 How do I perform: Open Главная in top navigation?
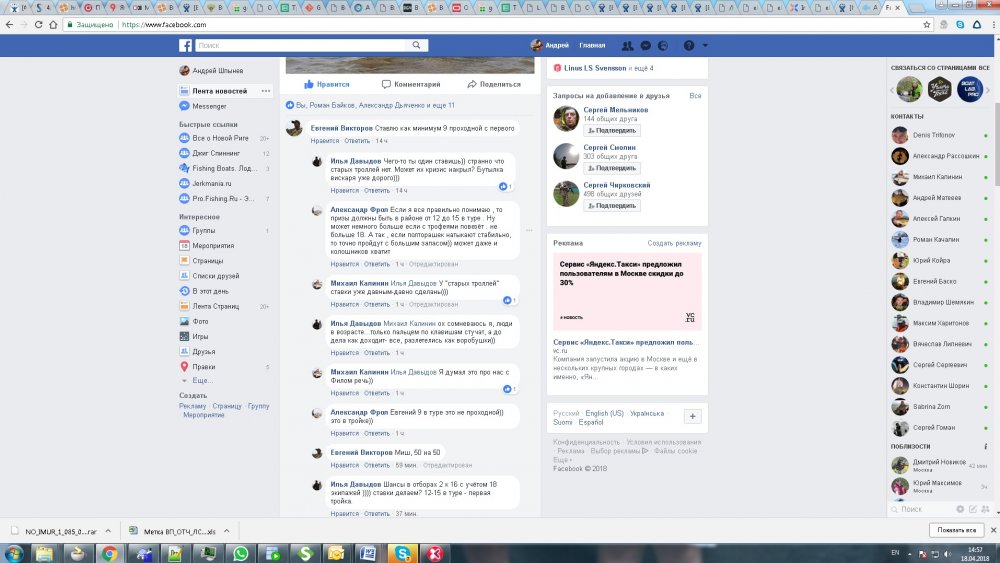(592, 46)
